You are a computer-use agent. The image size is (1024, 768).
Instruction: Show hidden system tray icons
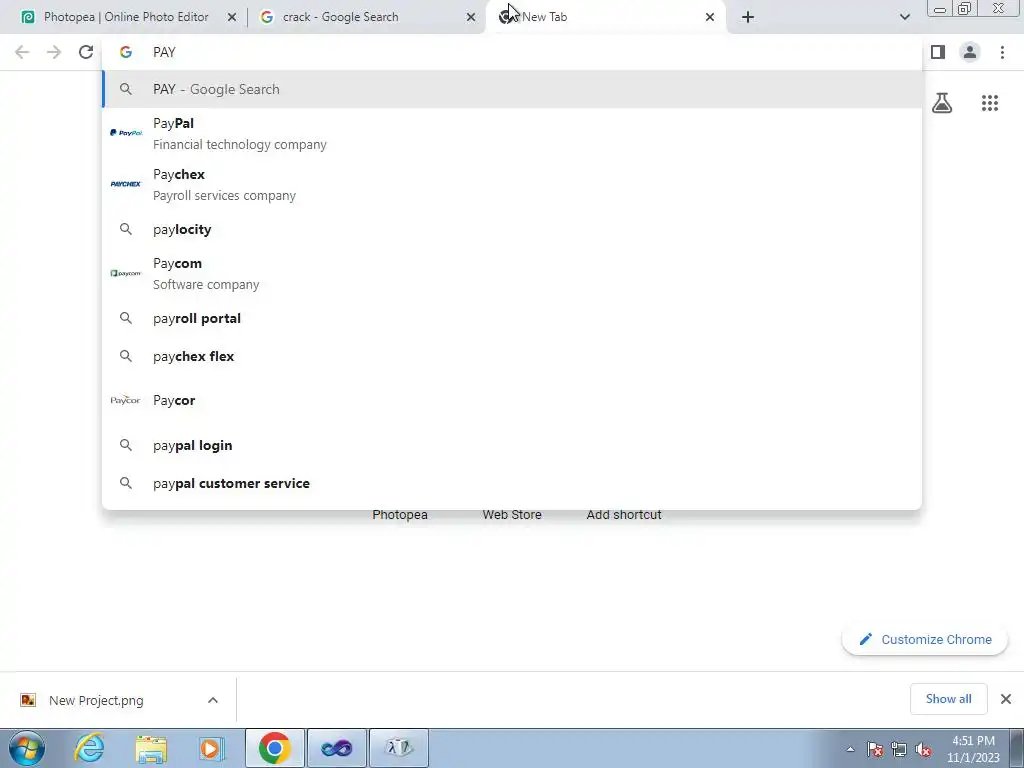[850, 749]
